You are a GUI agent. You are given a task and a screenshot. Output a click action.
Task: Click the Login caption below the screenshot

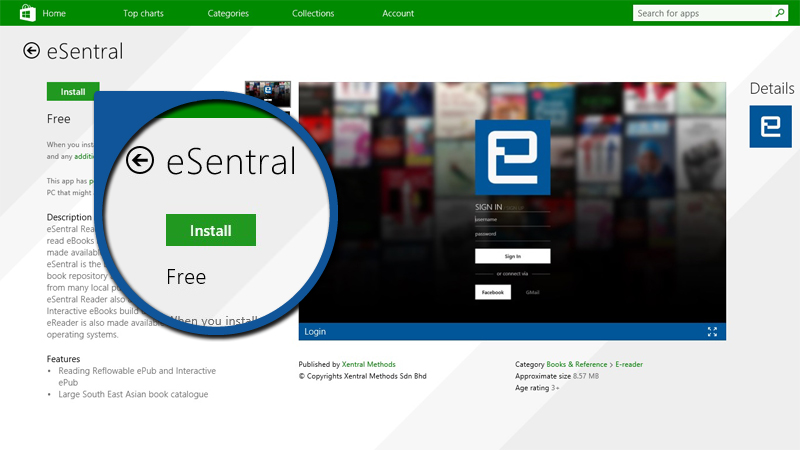coord(315,332)
